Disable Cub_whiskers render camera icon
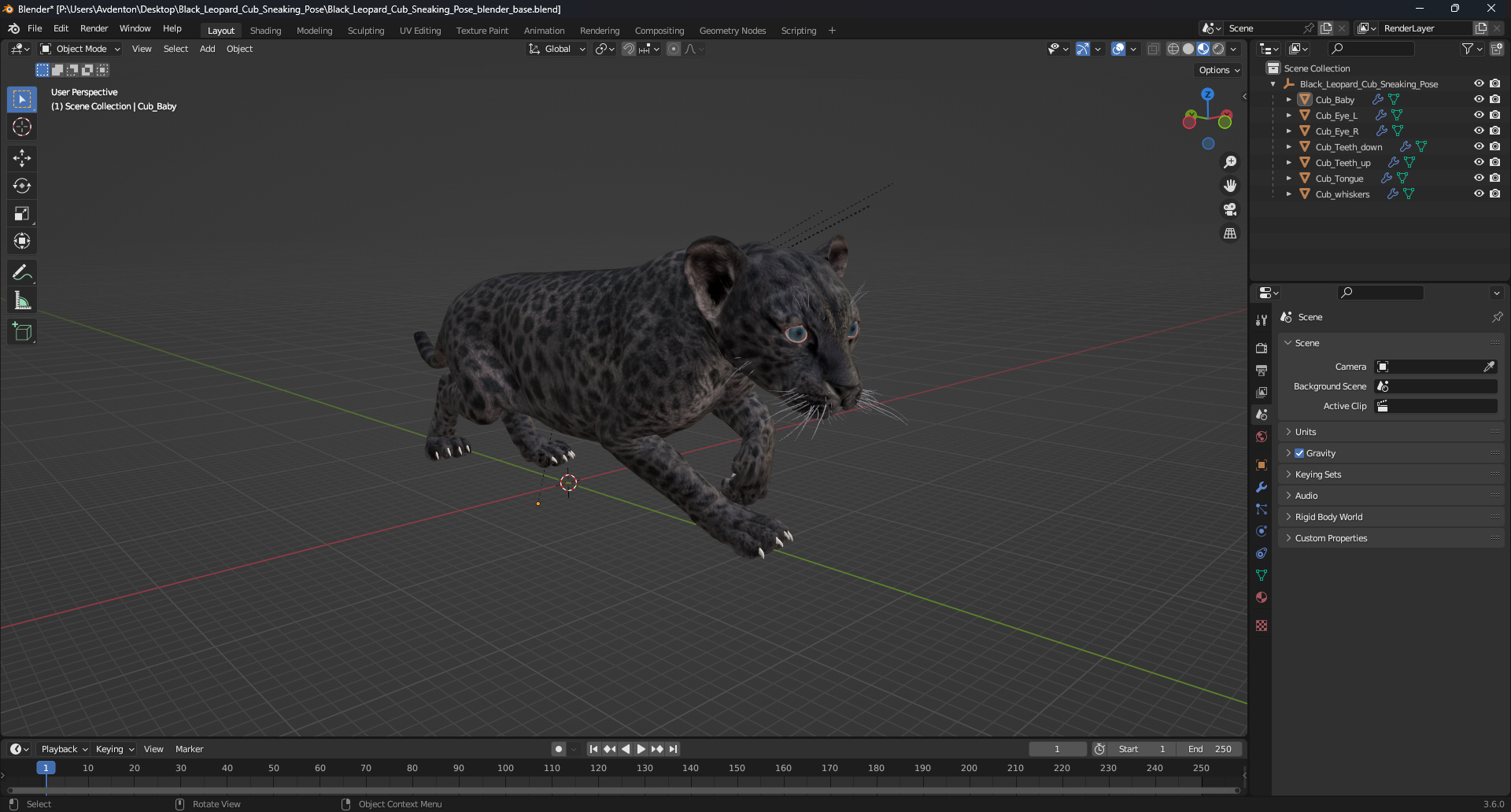The image size is (1511, 812). pos(1494,194)
